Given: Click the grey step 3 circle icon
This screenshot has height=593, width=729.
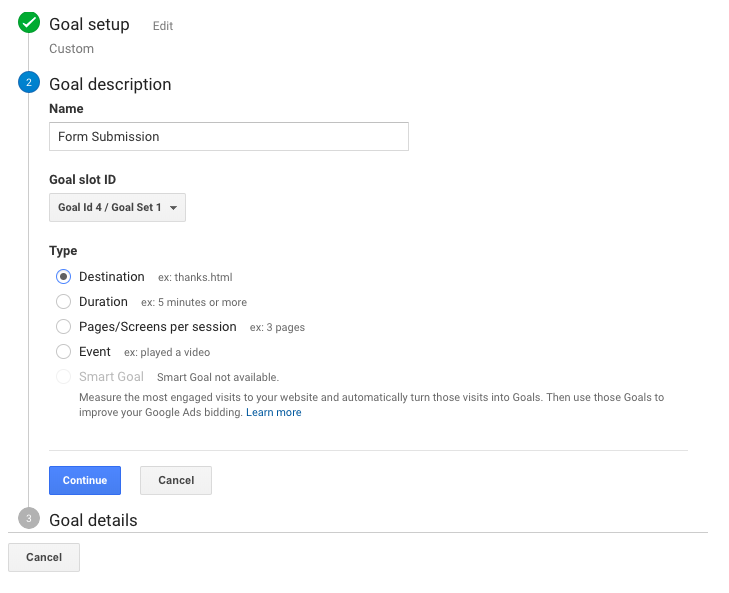Looking at the screenshot, I should (x=29, y=518).
